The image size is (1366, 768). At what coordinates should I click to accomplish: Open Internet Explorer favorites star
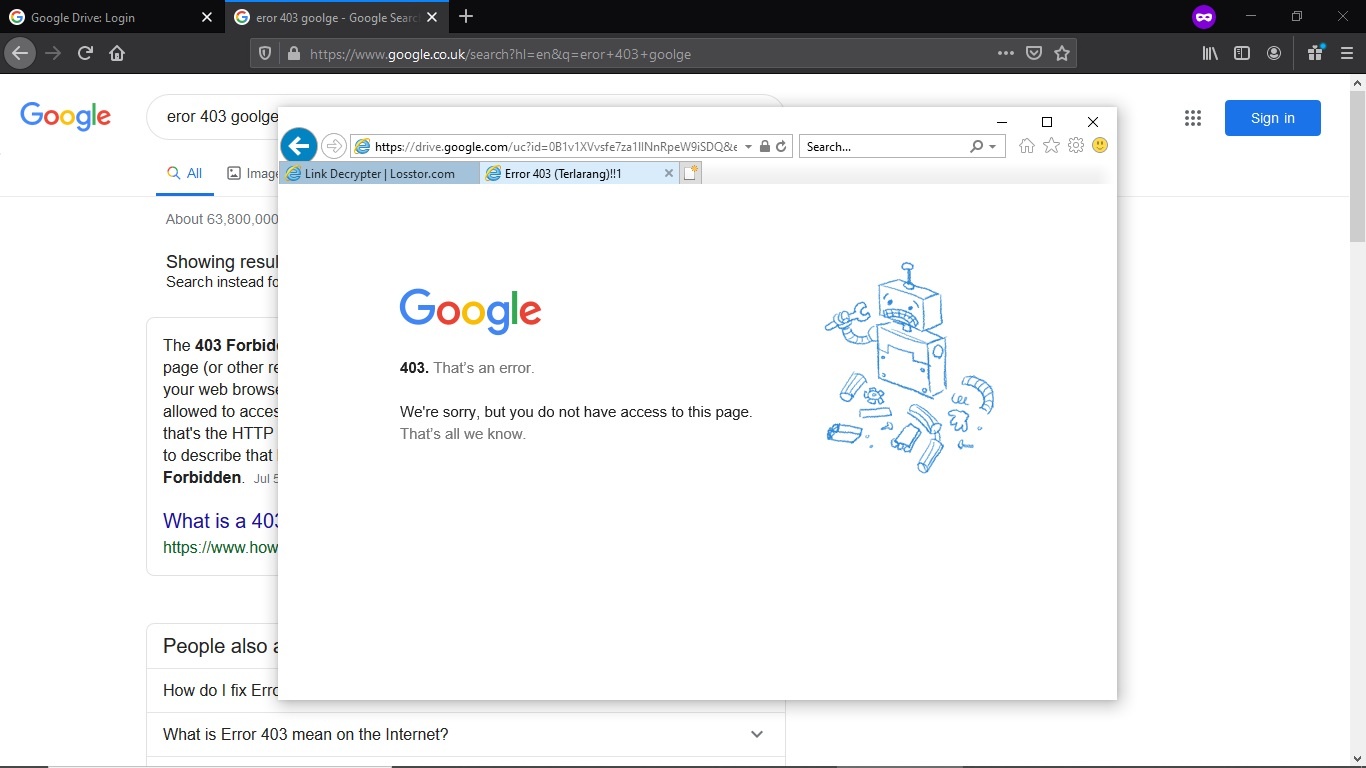1051,146
